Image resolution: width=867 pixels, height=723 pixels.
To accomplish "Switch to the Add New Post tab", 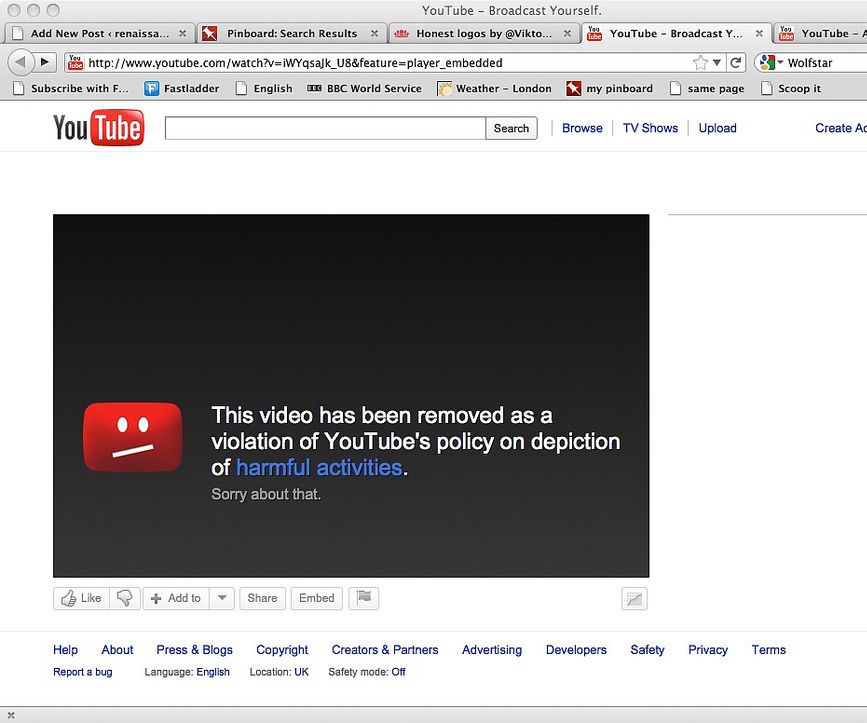I will click(98, 33).
